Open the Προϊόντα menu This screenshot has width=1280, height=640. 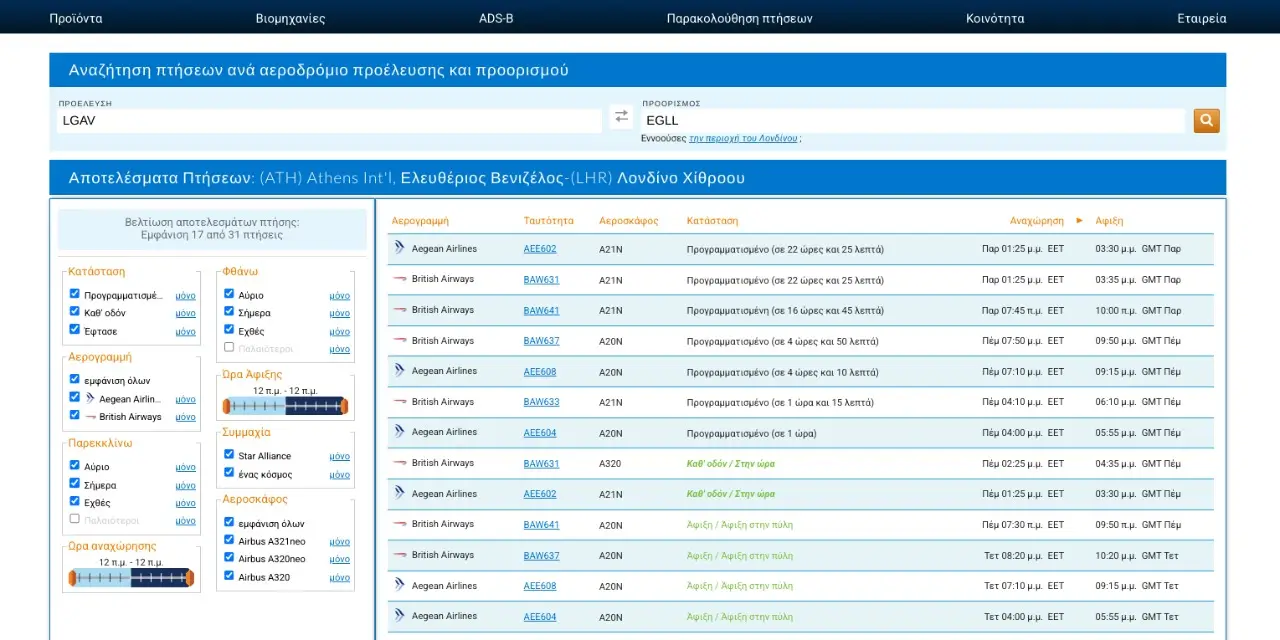tap(76, 18)
